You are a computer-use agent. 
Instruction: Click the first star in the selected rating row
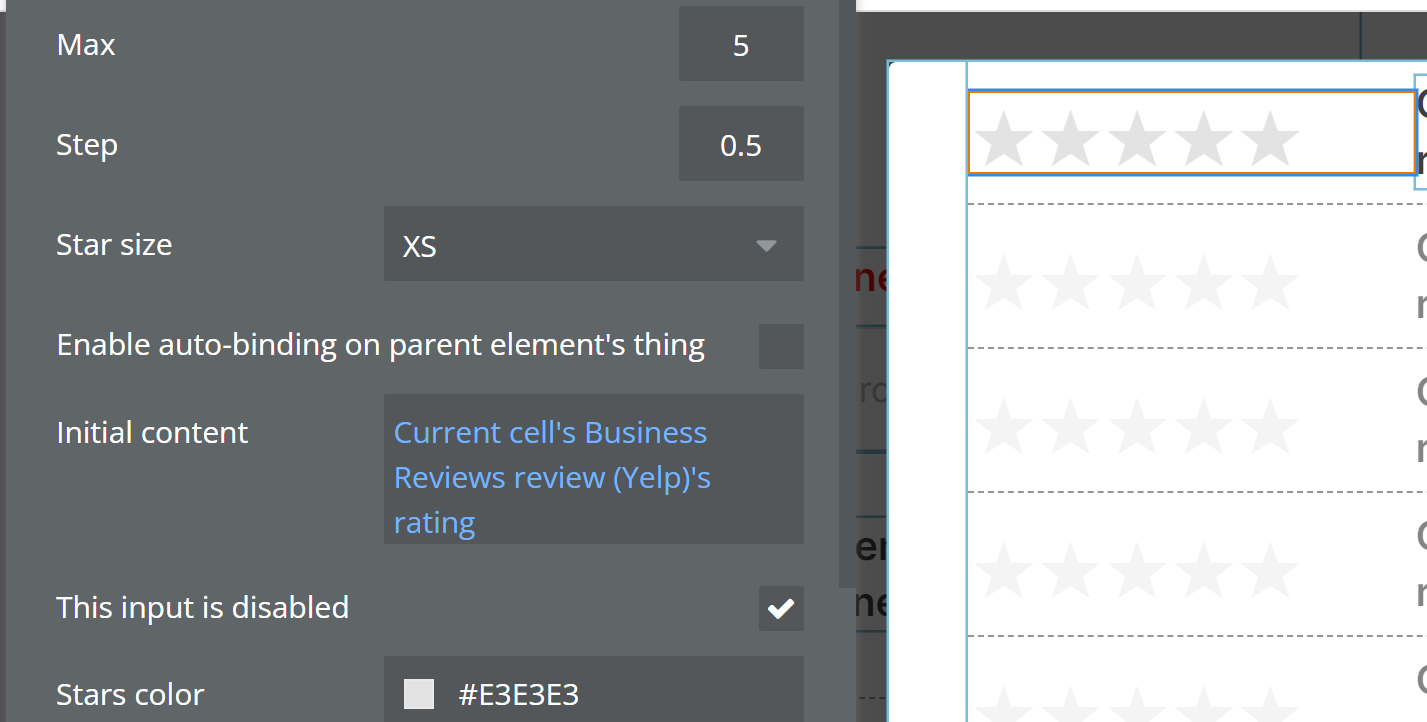[1003, 138]
